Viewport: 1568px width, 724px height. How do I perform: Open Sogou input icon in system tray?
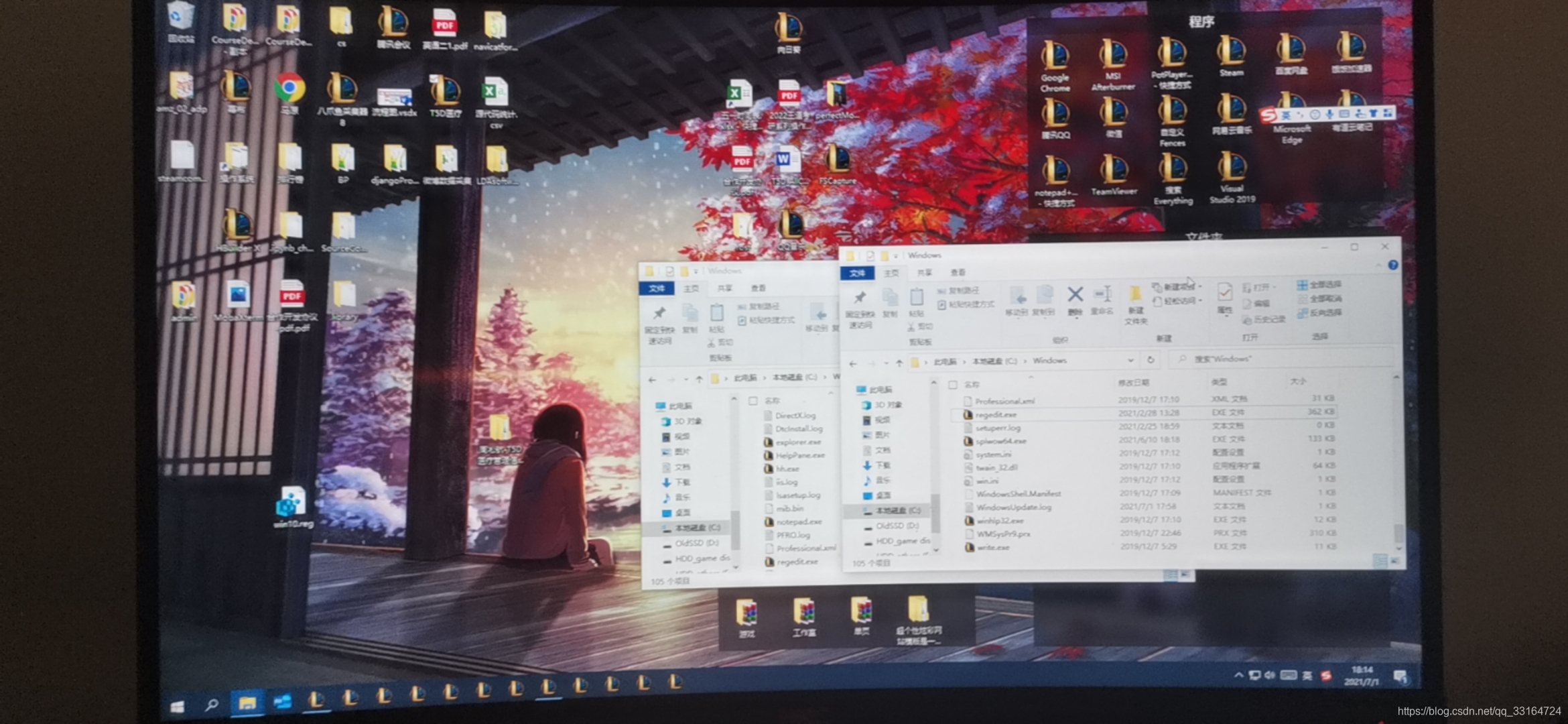tap(1326, 675)
